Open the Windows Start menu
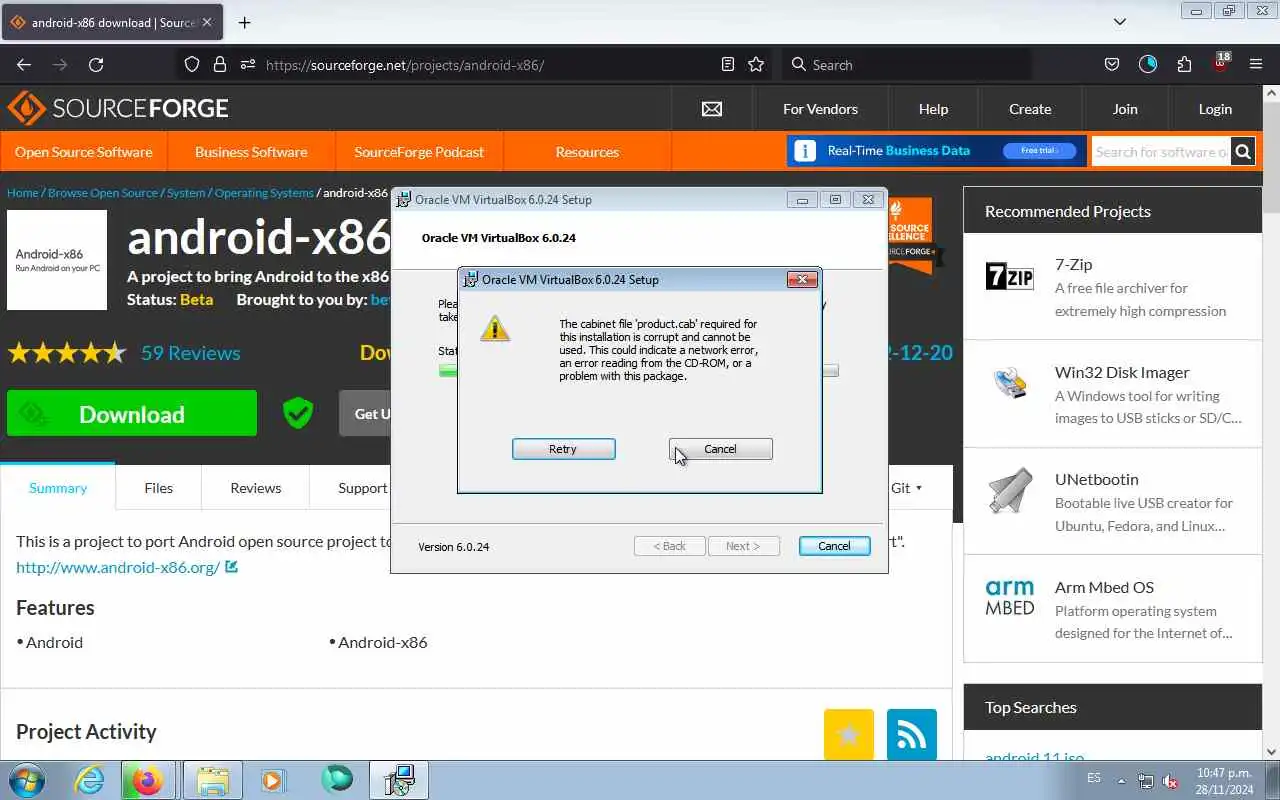Screen dimensions: 1280x800 pos(26,779)
